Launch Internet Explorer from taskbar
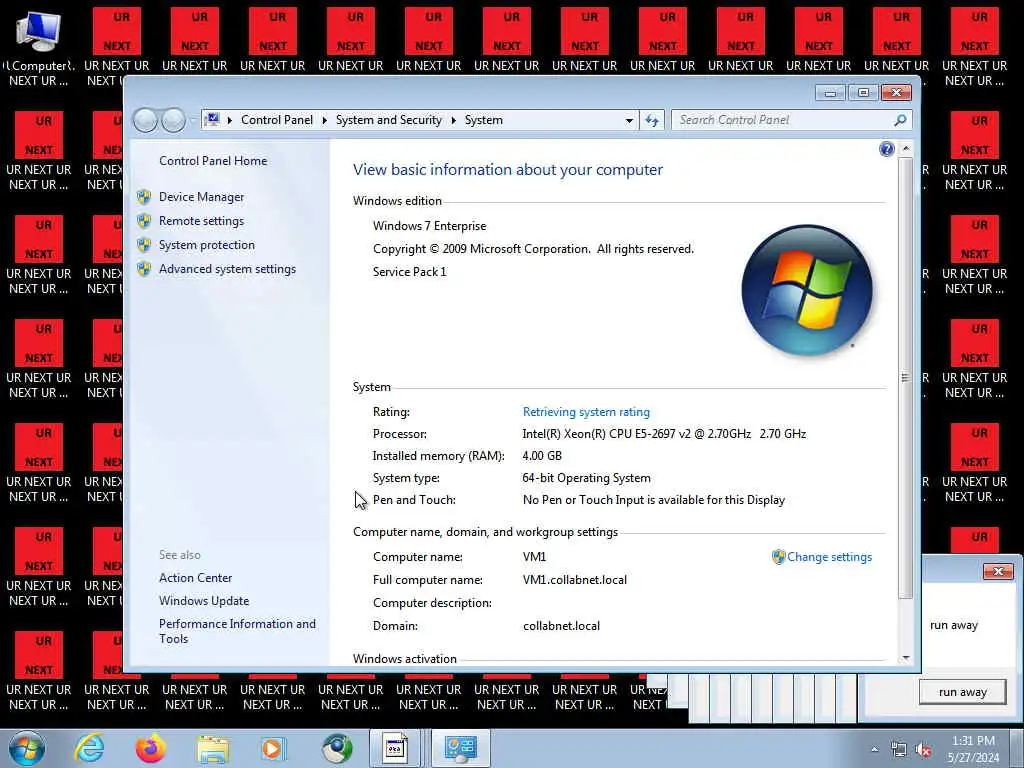This screenshot has height=768, width=1024. (89, 748)
